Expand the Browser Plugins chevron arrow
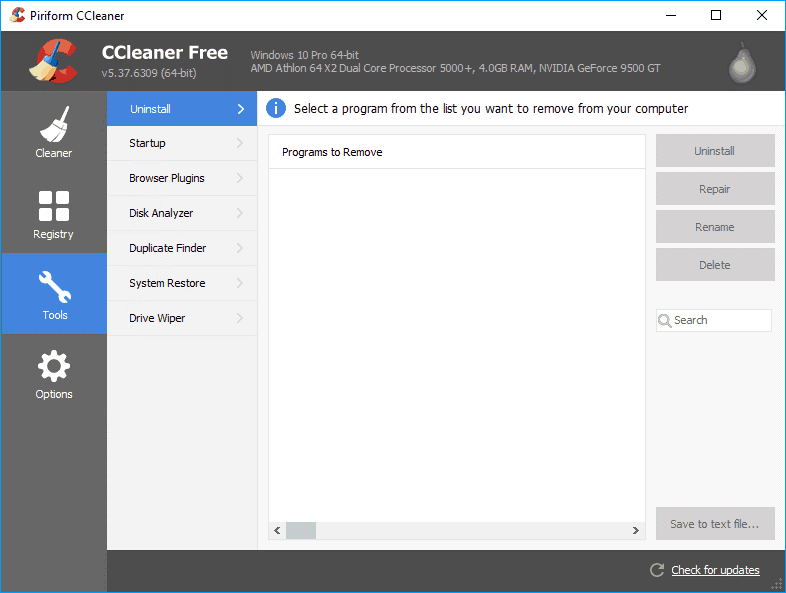Viewport: 786px width, 593px height. tap(240, 178)
